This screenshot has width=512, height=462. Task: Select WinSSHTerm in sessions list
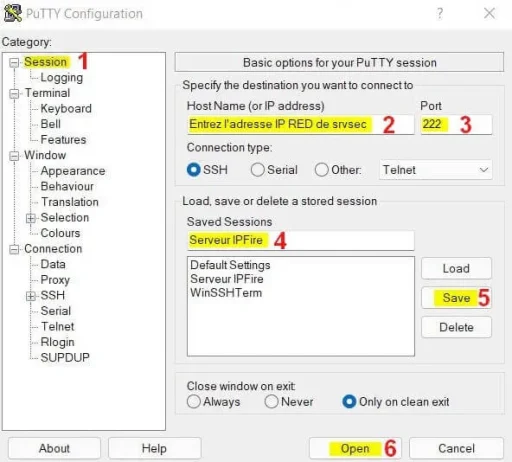tap(226, 293)
